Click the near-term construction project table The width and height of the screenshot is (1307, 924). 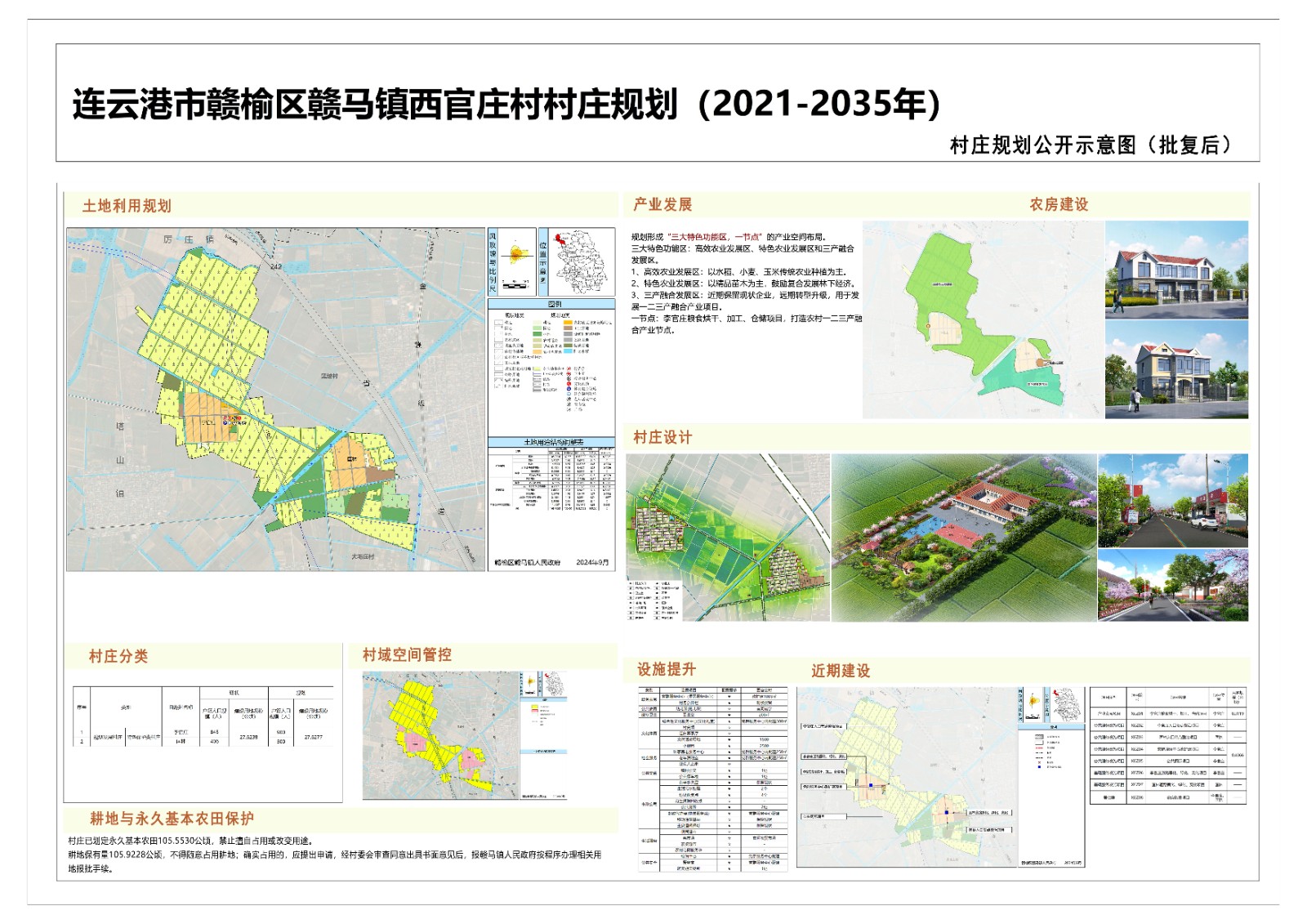coord(1168,746)
